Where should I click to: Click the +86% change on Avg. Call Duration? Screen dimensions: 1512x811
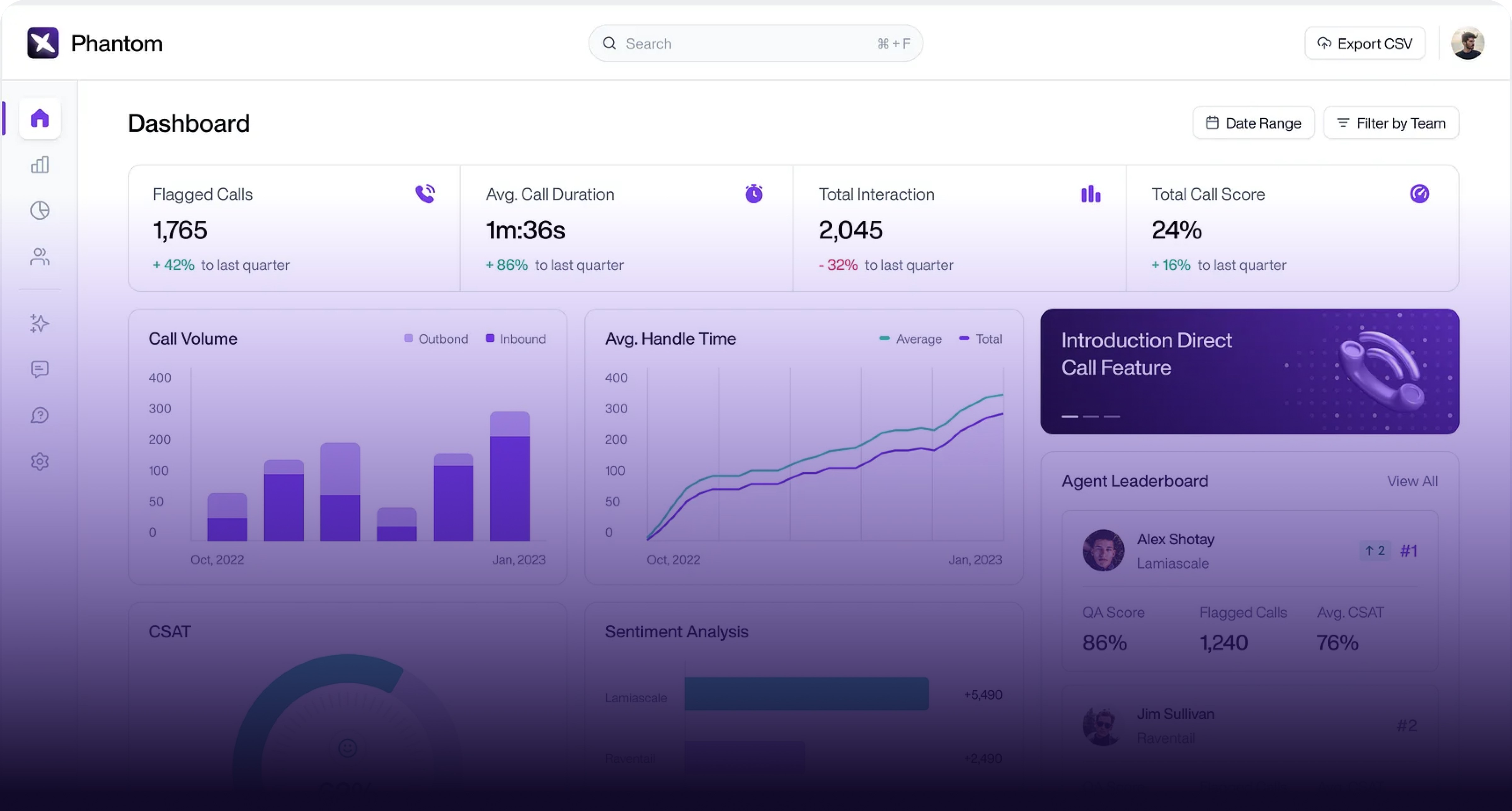(507, 265)
